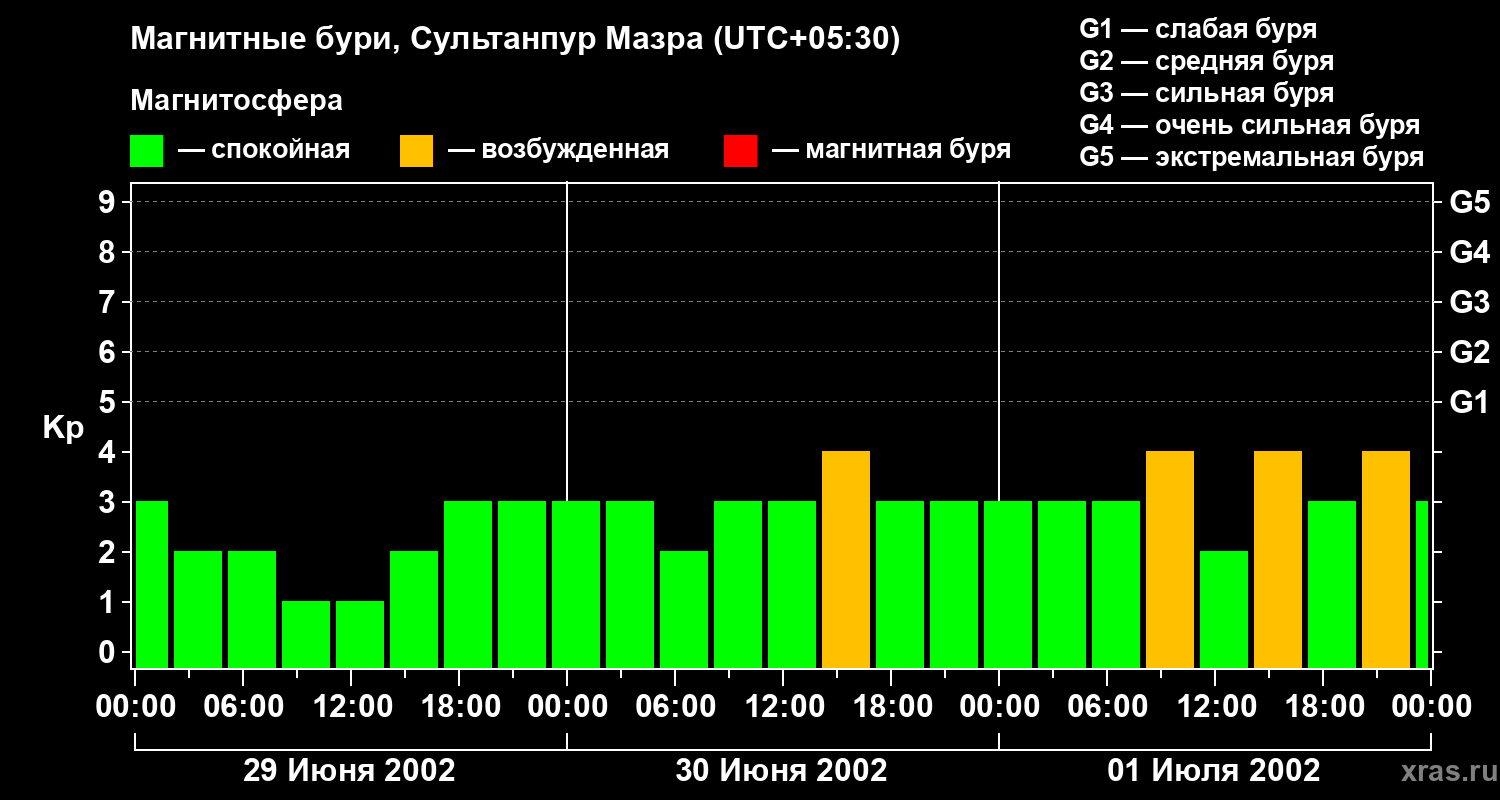1500x800 pixels.
Task: Click the green Kp 2 bar on 01 Июля
Action: click(1224, 610)
